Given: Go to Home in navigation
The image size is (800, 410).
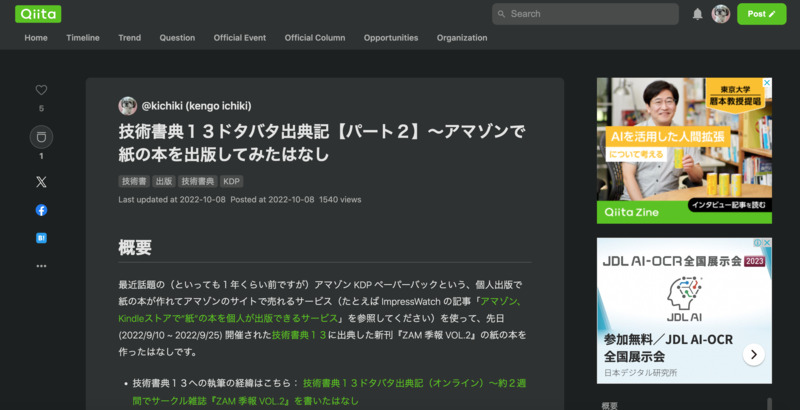Looking at the screenshot, I should [x=36, y=38].
